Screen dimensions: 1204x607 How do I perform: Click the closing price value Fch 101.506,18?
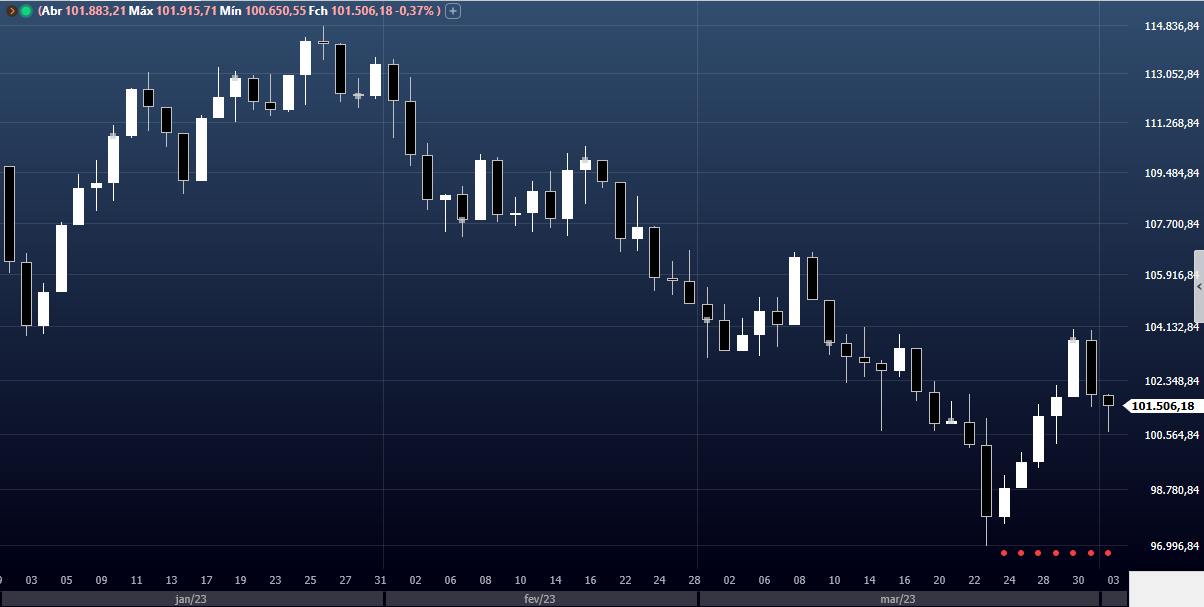[x=360, y=11]
